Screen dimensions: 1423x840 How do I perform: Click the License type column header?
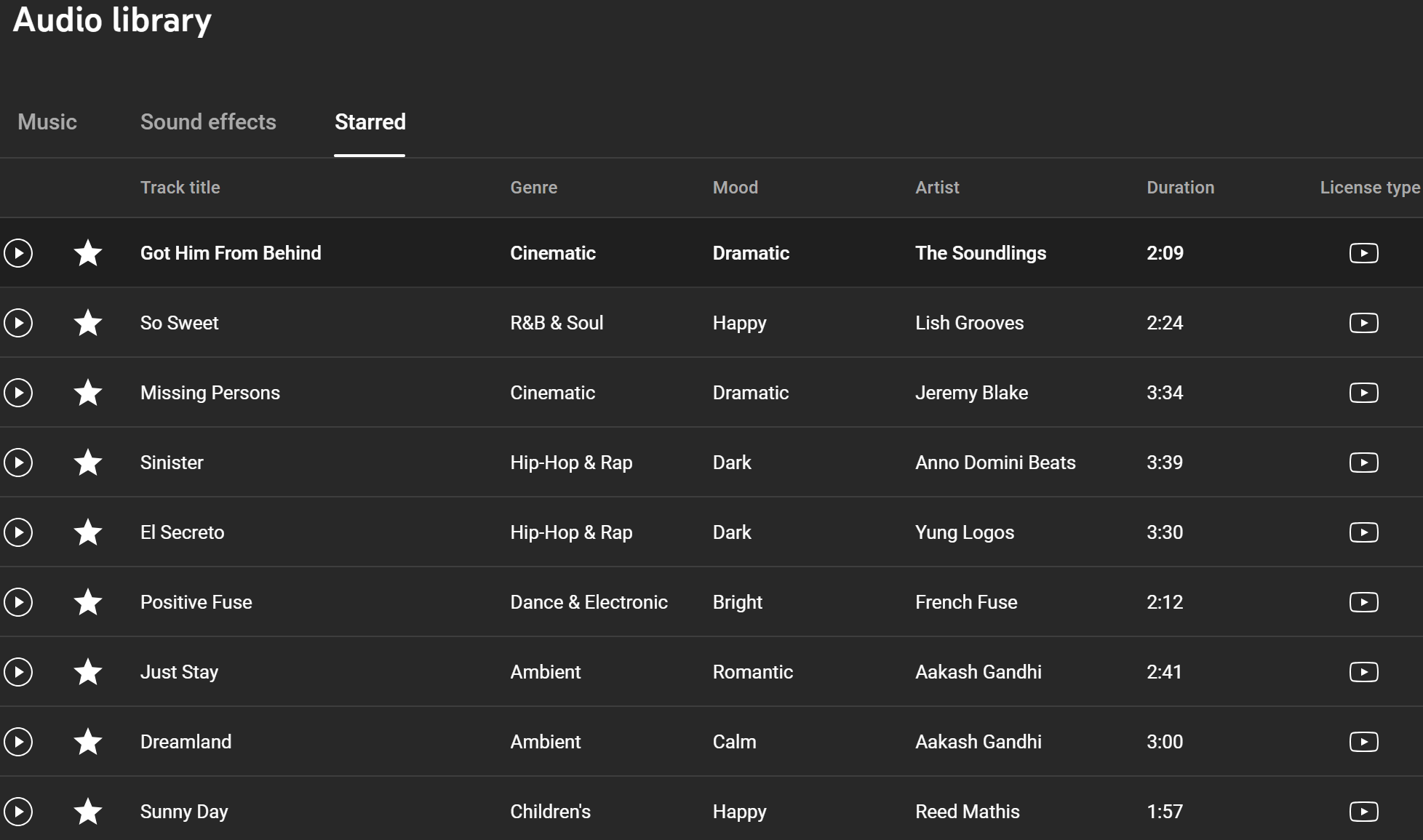[x=1370, y=188]
